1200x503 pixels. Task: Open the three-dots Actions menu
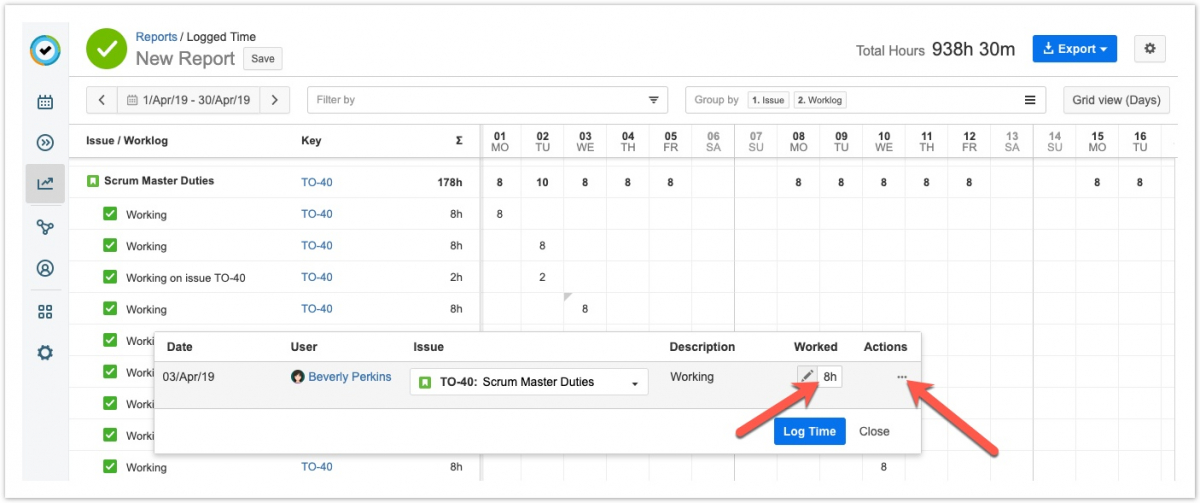(902, 377)
